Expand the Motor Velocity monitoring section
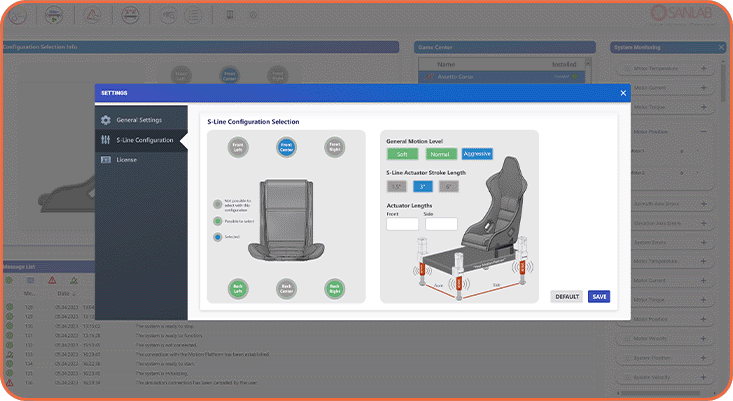The image size is (733, 401). click(x=703, y=340)
